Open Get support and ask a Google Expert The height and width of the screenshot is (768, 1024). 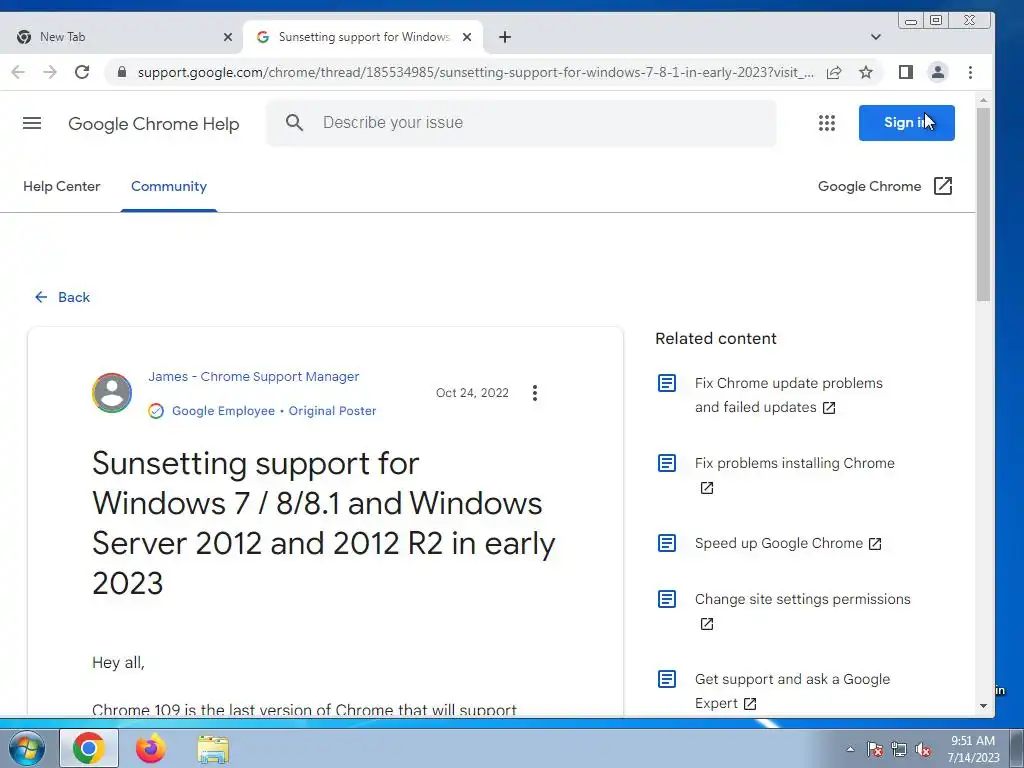pyautogui.click(x=792, y=691)
